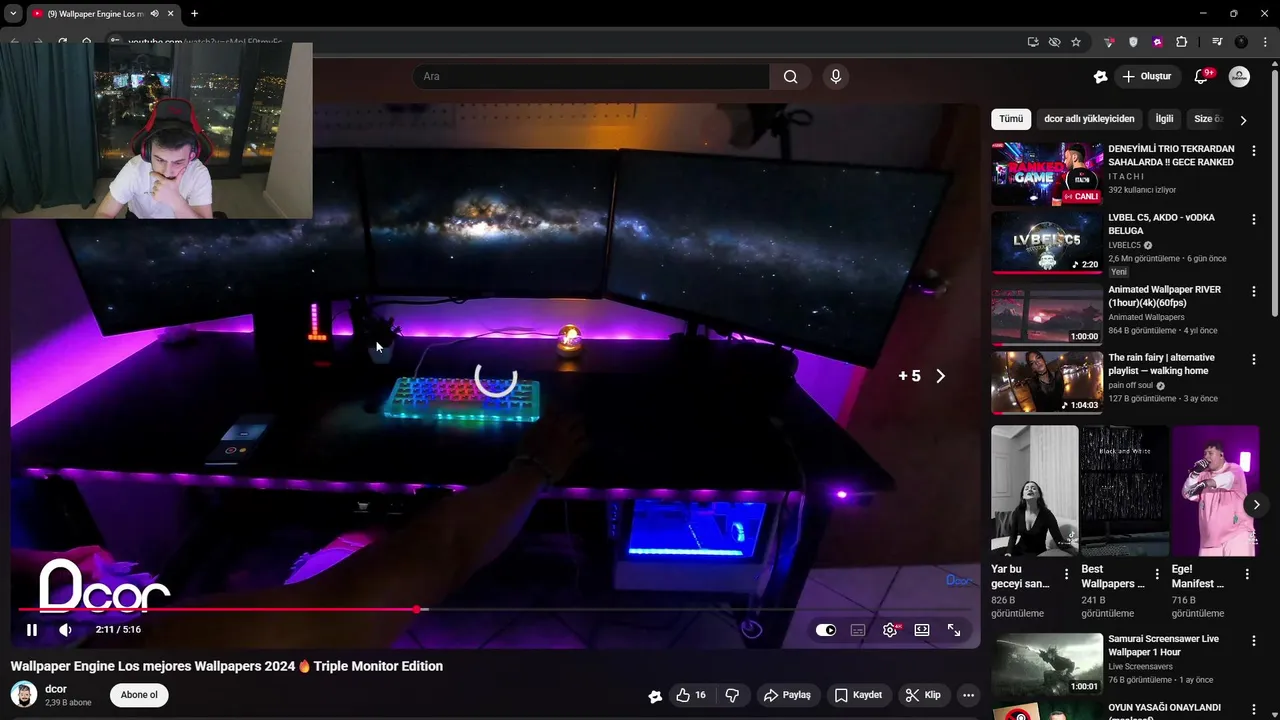
Task: Subscribe with the Abone ol button
Action: (x=139, y=695)
